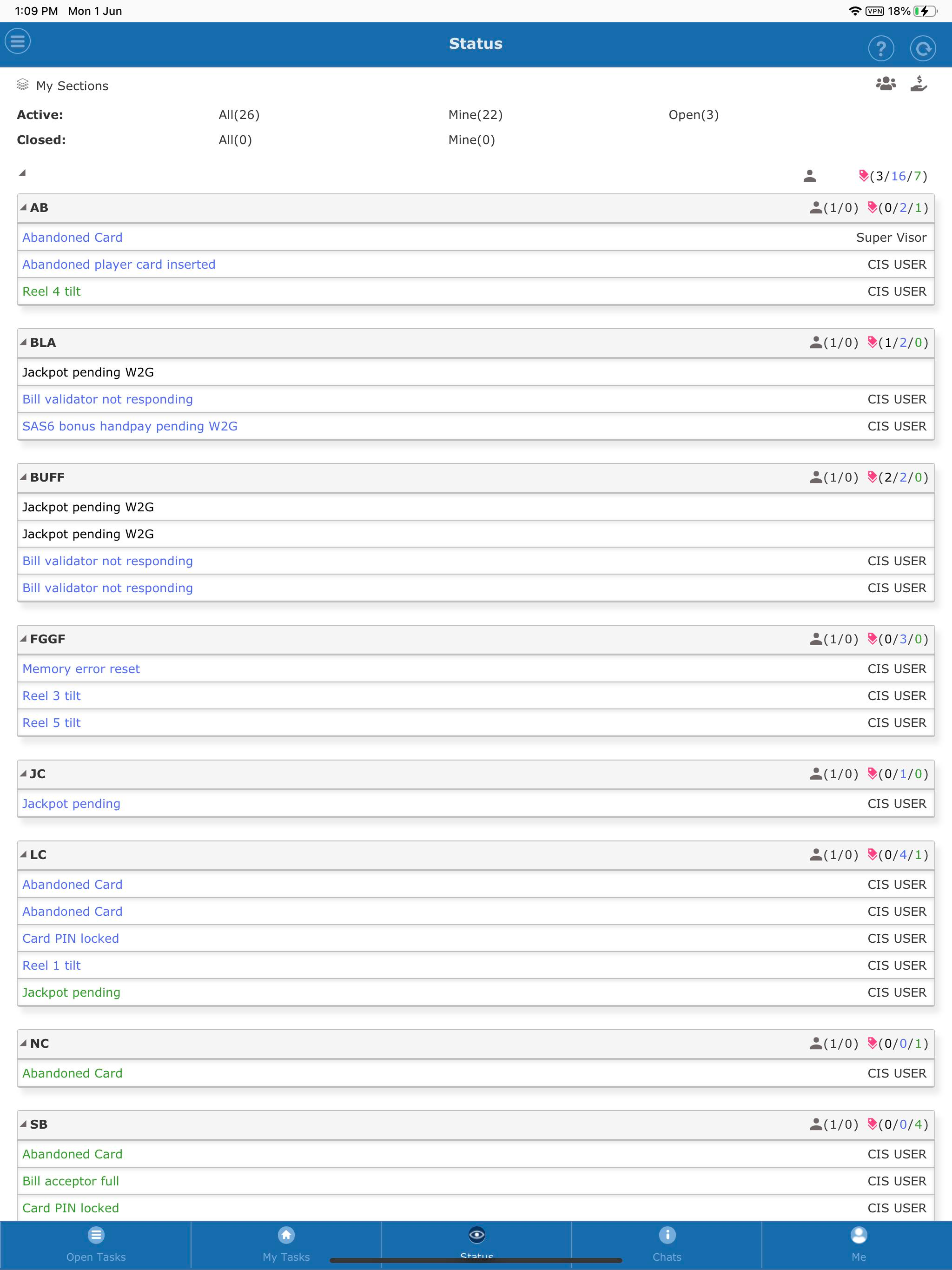Collapse the NC section
The height and width of the screenshot is (1270, 952).
[24, 1043]
